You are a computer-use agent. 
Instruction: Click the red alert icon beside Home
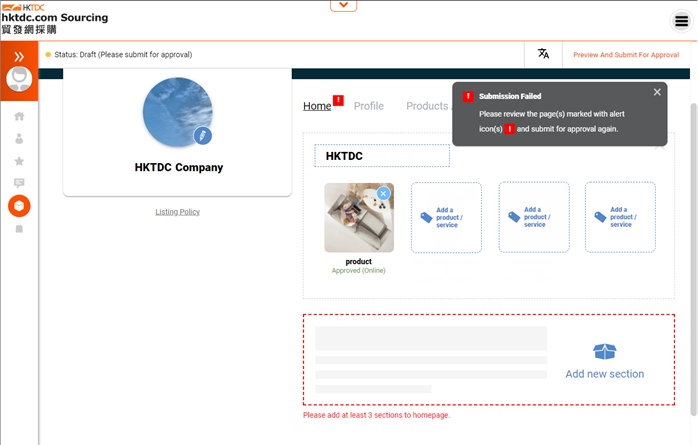338,101
